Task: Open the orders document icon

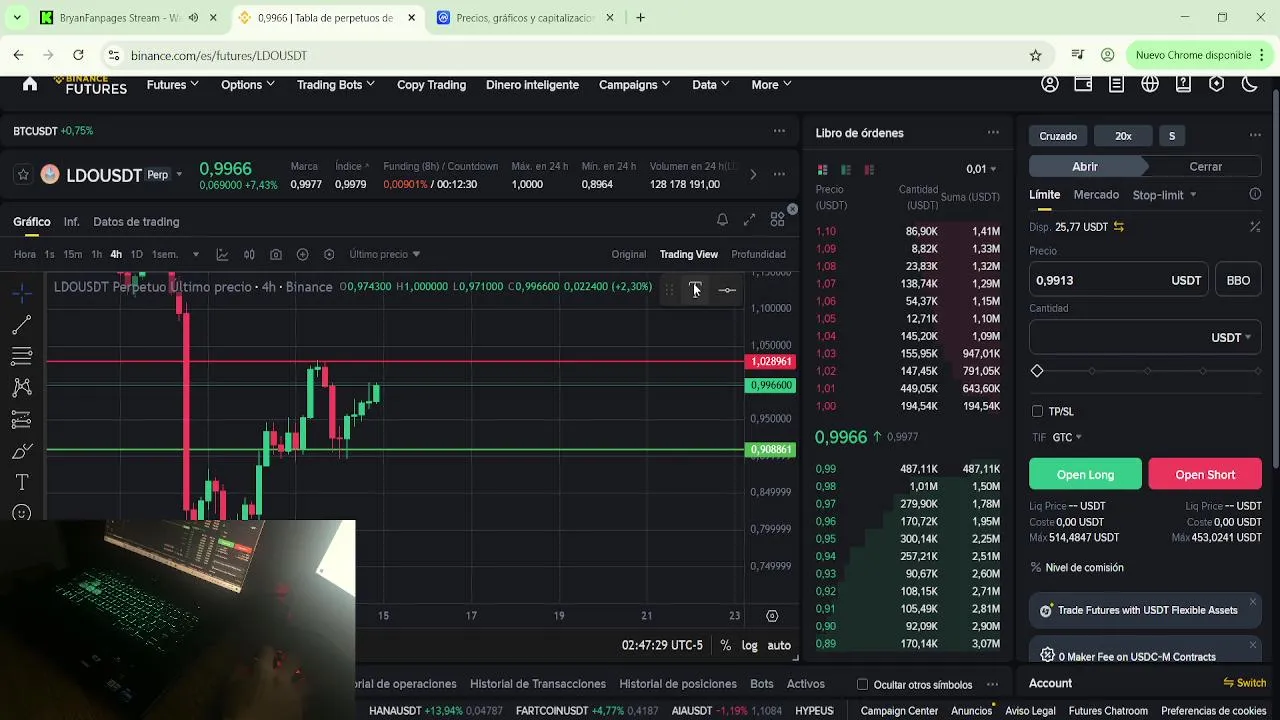Action: pyautogui.click(x=1117, y=84)
